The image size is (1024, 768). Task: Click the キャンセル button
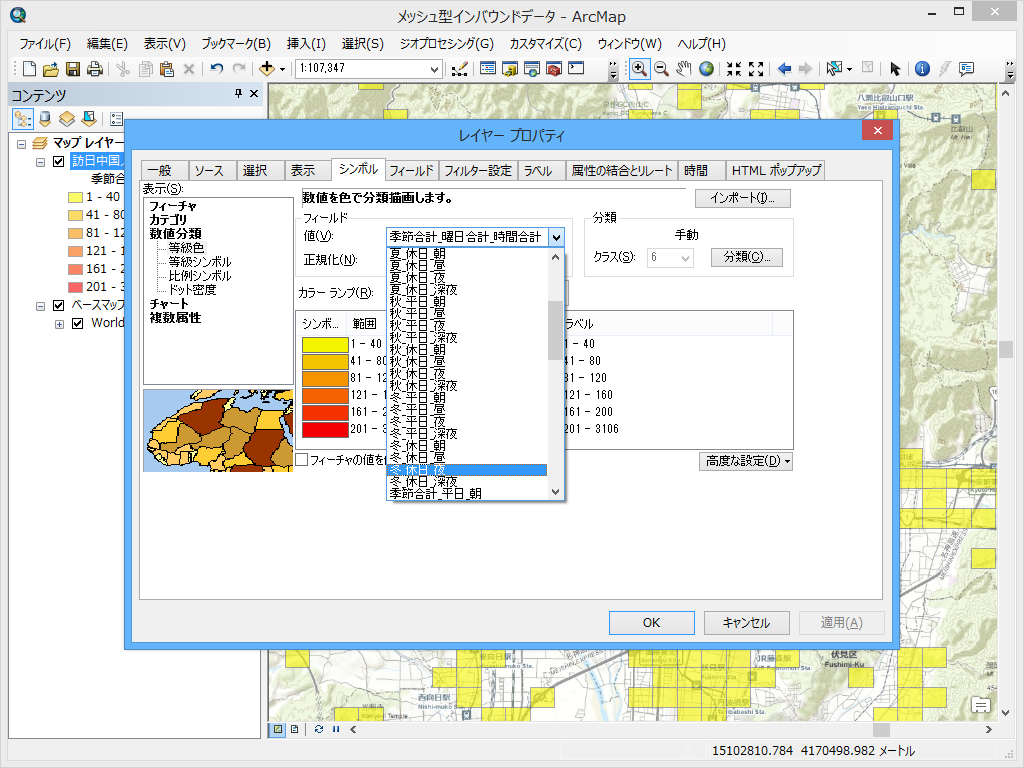pos(746,623)
